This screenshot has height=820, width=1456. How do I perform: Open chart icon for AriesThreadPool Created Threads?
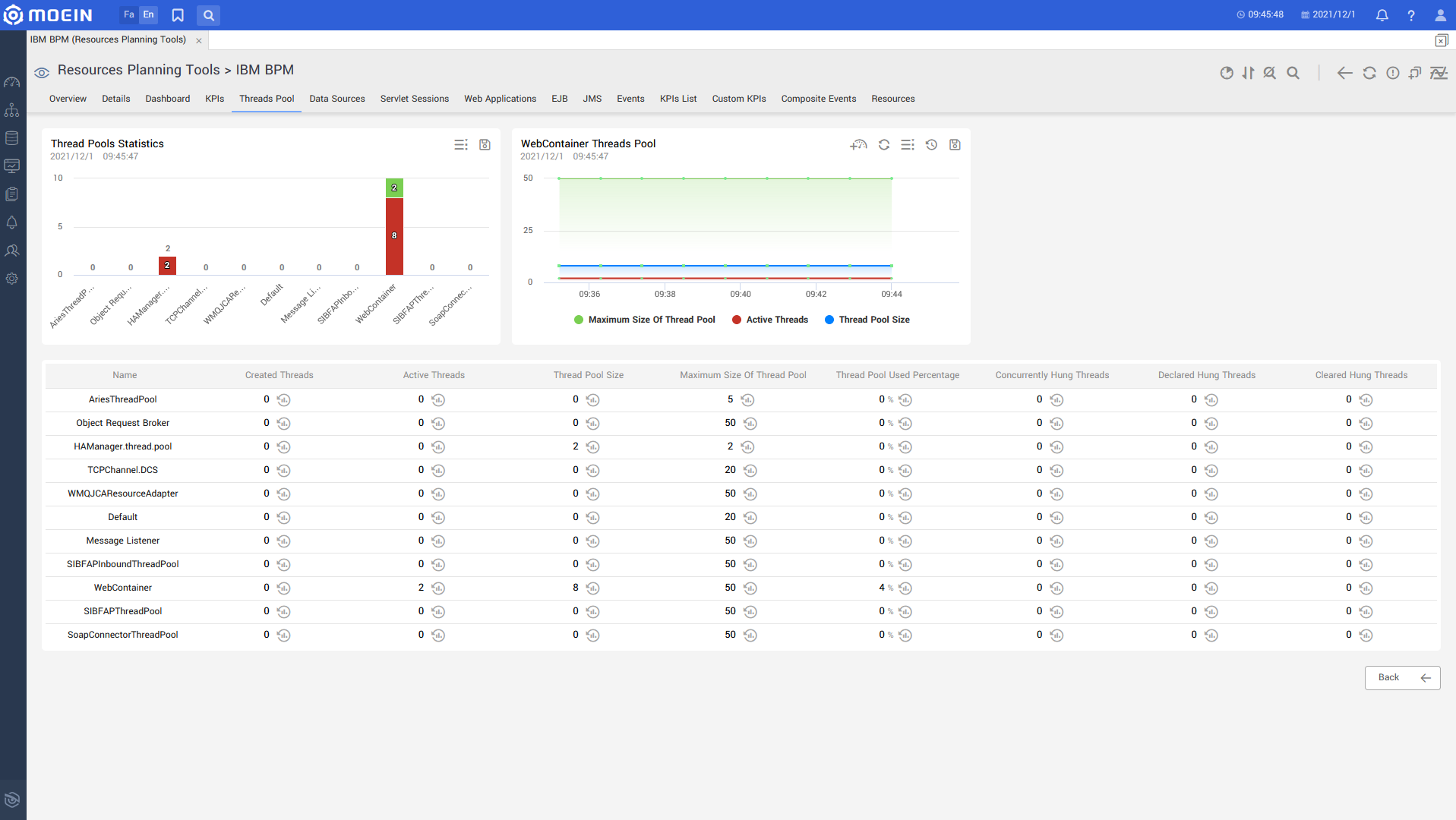(284, 400)
